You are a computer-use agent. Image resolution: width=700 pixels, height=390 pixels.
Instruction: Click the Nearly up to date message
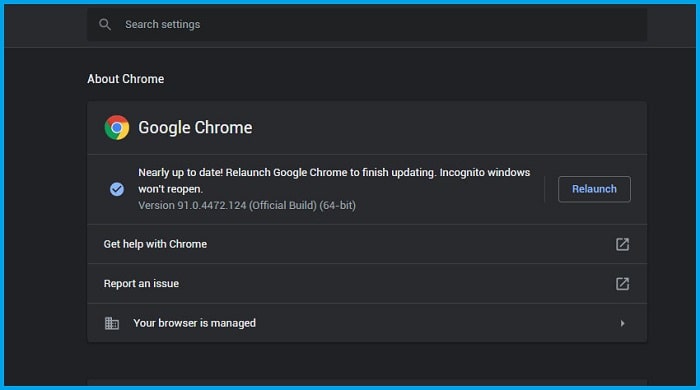click(x=334, y=181)
